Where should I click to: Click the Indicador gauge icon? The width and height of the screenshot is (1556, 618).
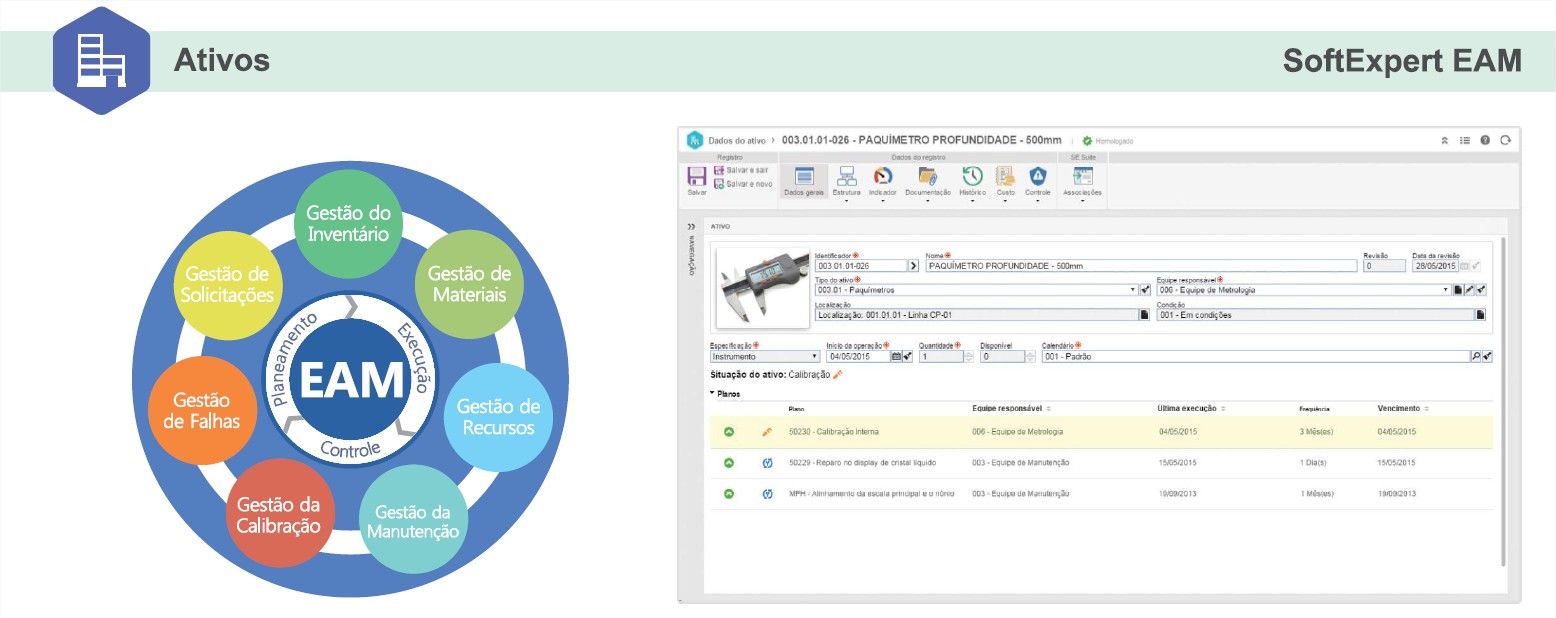click(x=882, y=177)
